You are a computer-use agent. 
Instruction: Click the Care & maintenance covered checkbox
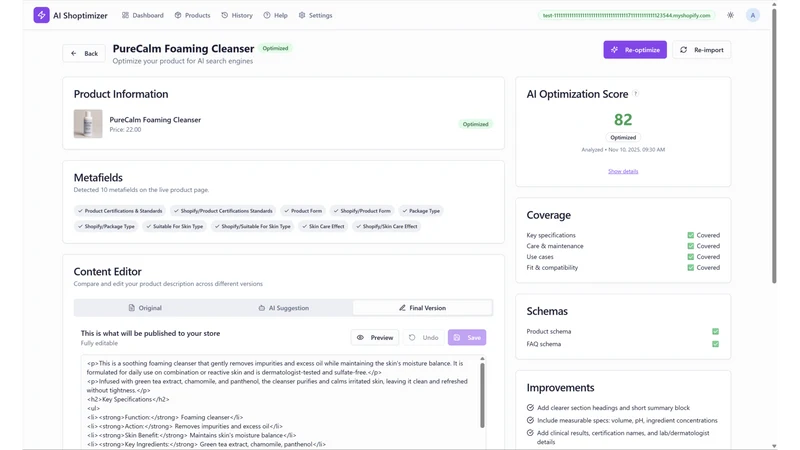pyautogui.click(x=690, y=246)
